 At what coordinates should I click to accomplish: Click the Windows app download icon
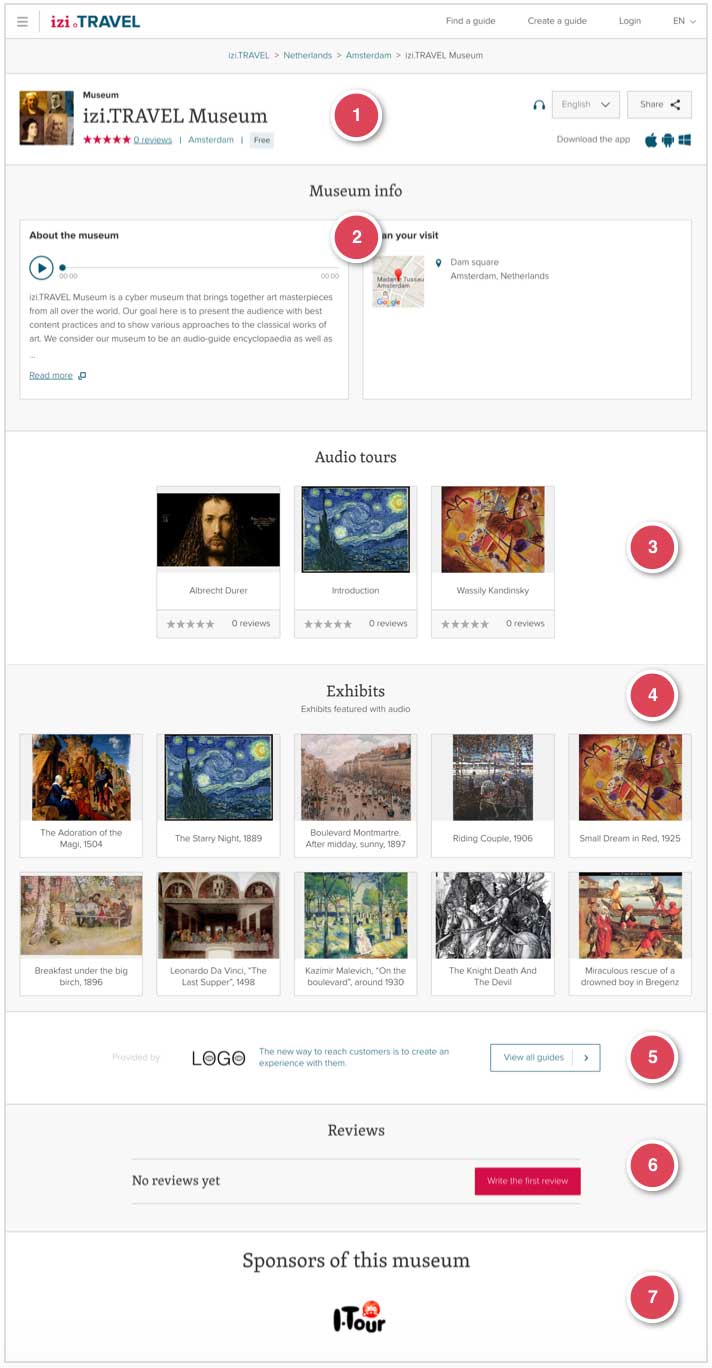click(685, 140)
